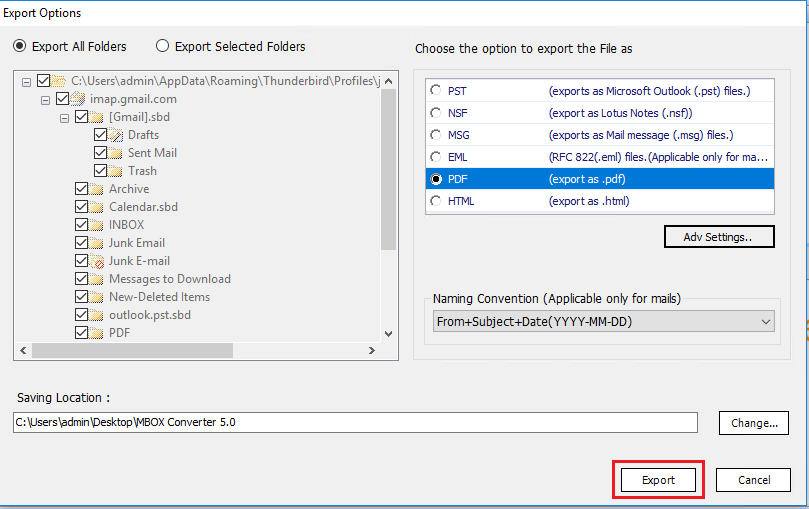Image resolution: width=809 pixels, height=509 pixels.
Task: Click the root profile folder icon
Action: click(x=58, y=81)
